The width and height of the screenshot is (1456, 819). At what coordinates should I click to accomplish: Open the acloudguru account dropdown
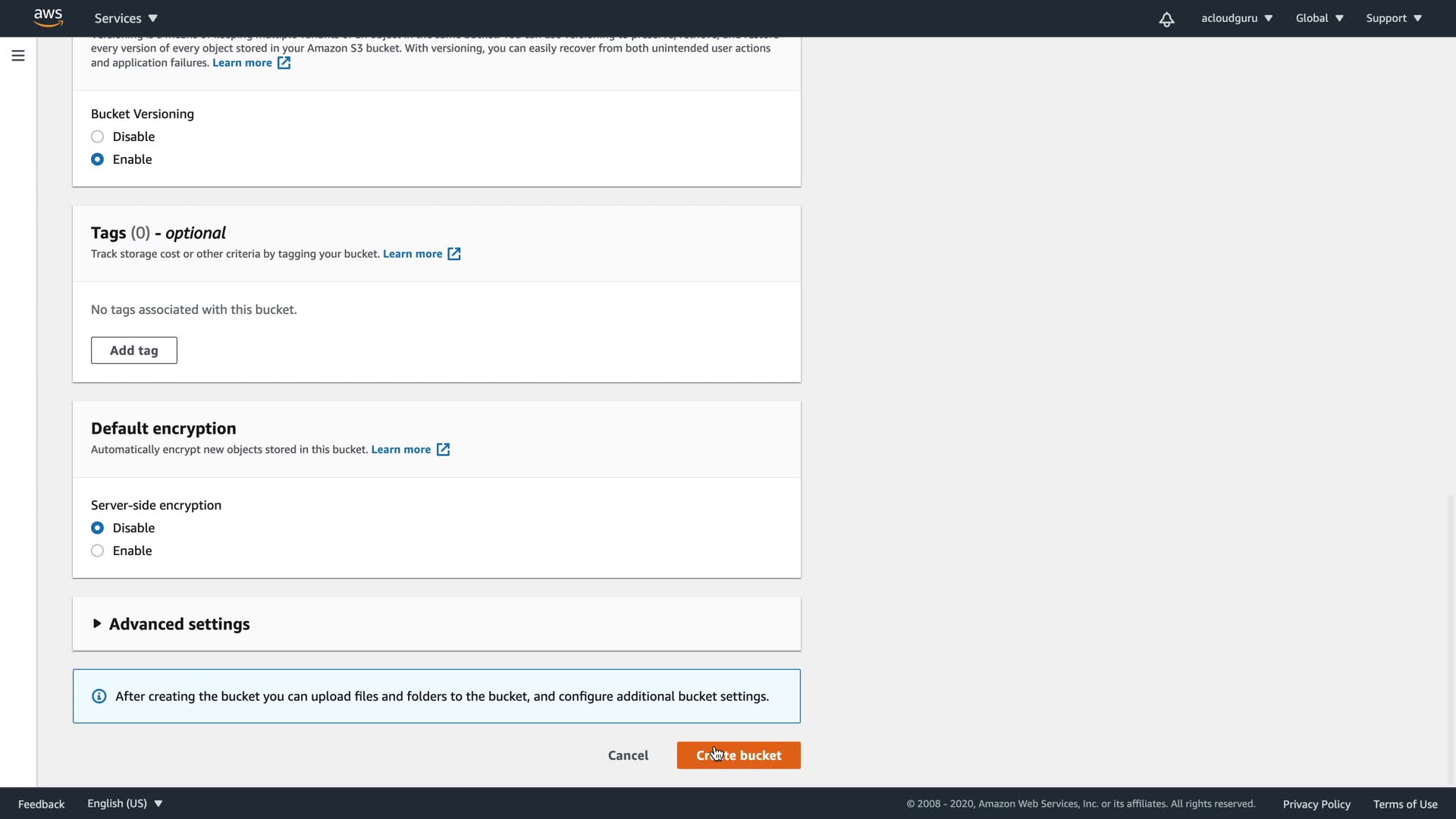click(1236, 18)
